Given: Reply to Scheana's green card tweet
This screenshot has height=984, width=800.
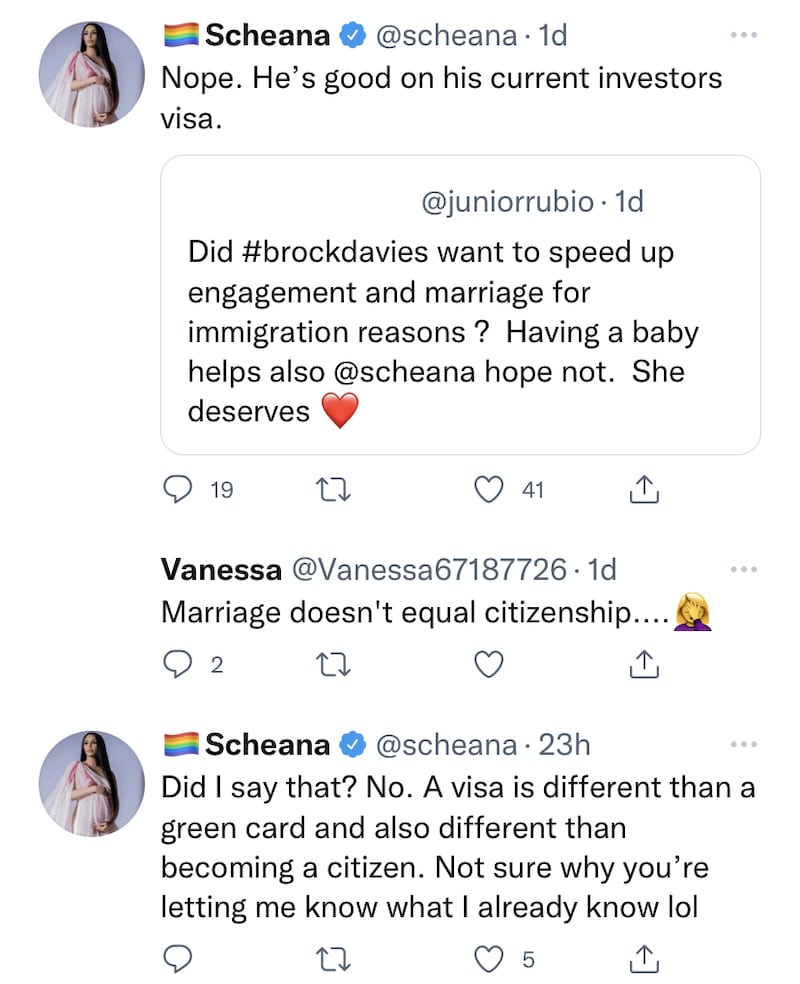Looking at the screenshot, I should [177, 959].
